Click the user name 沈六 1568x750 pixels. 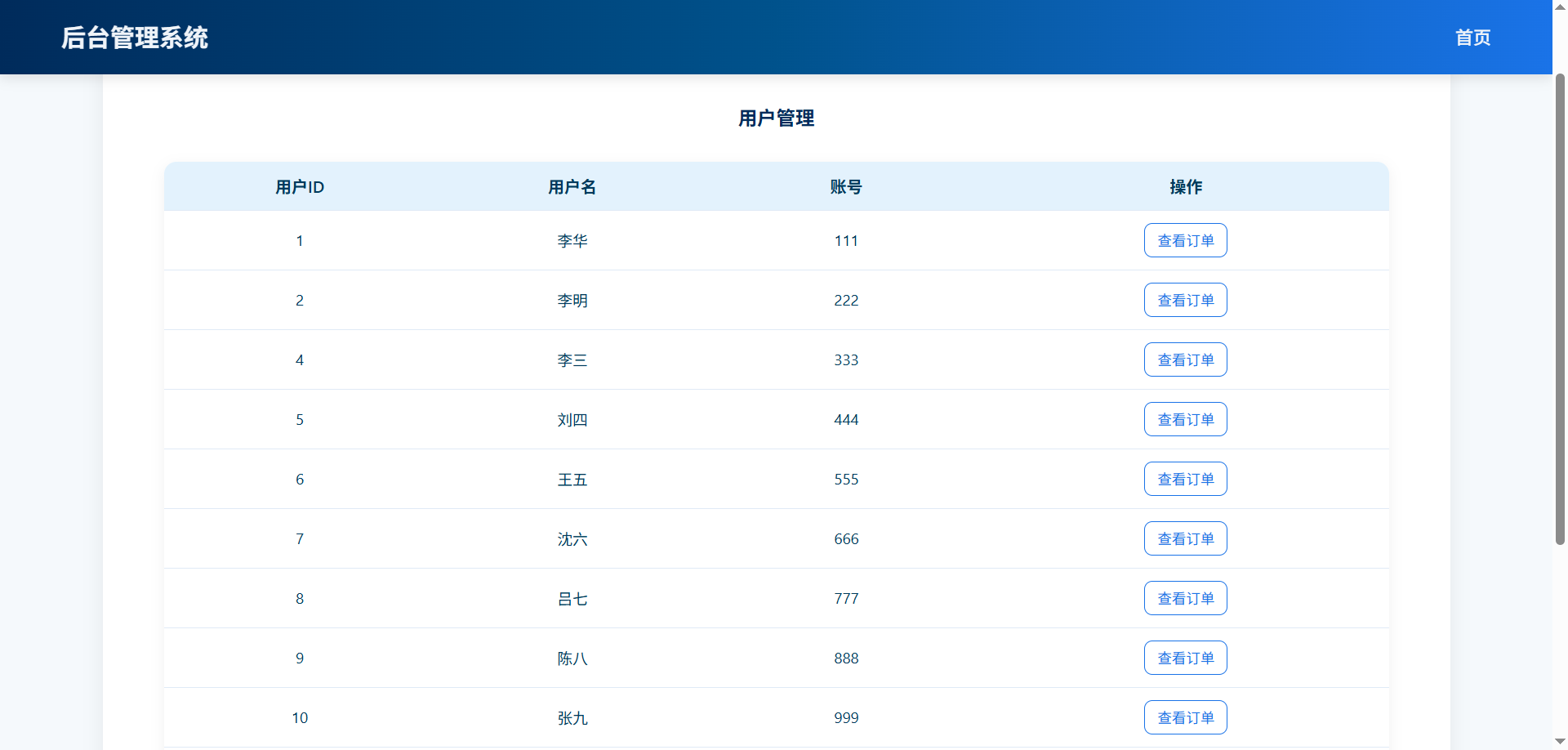pos(572,539)
